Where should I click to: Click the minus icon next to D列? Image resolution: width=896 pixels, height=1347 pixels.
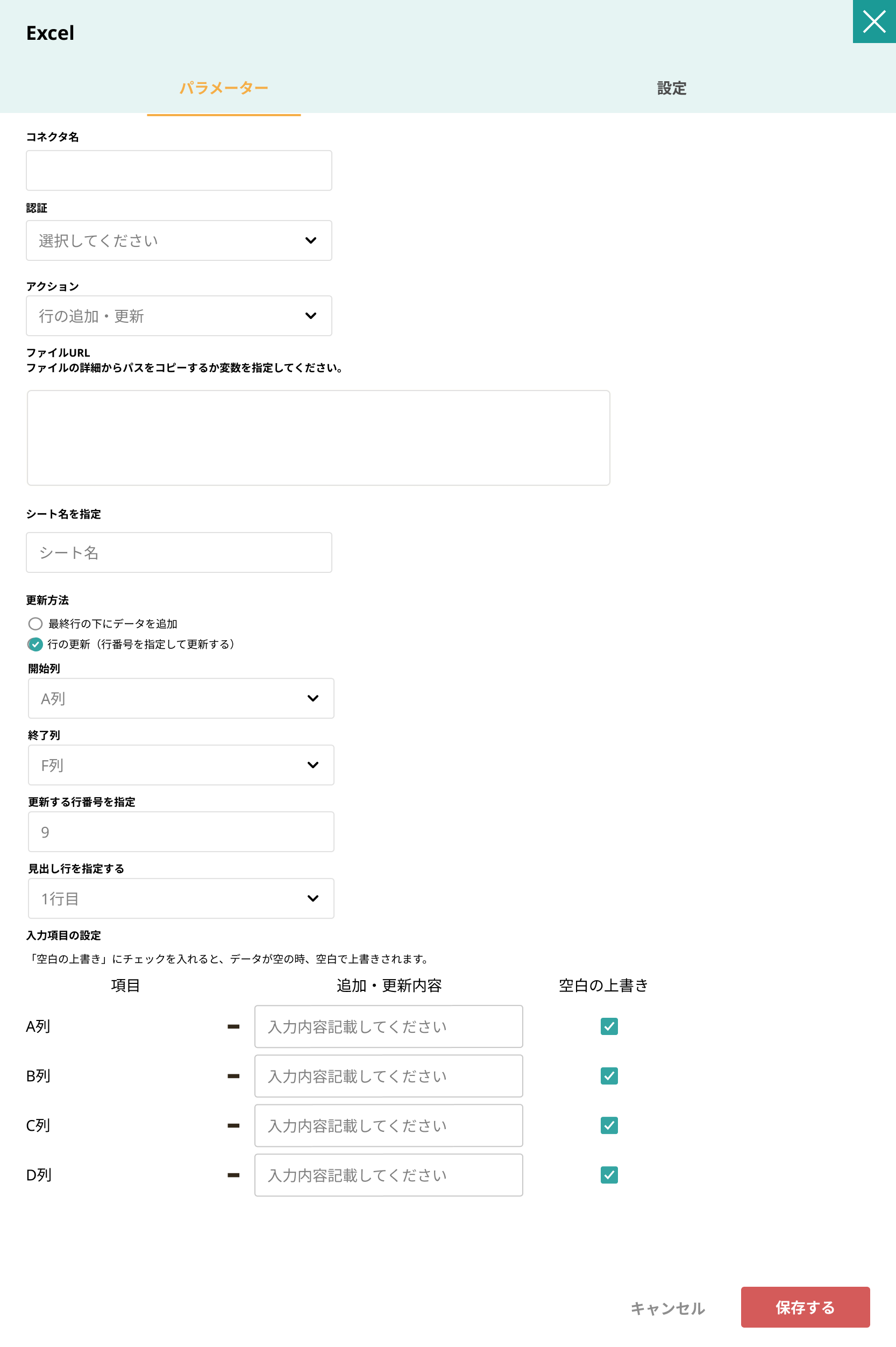point(233,1175)
